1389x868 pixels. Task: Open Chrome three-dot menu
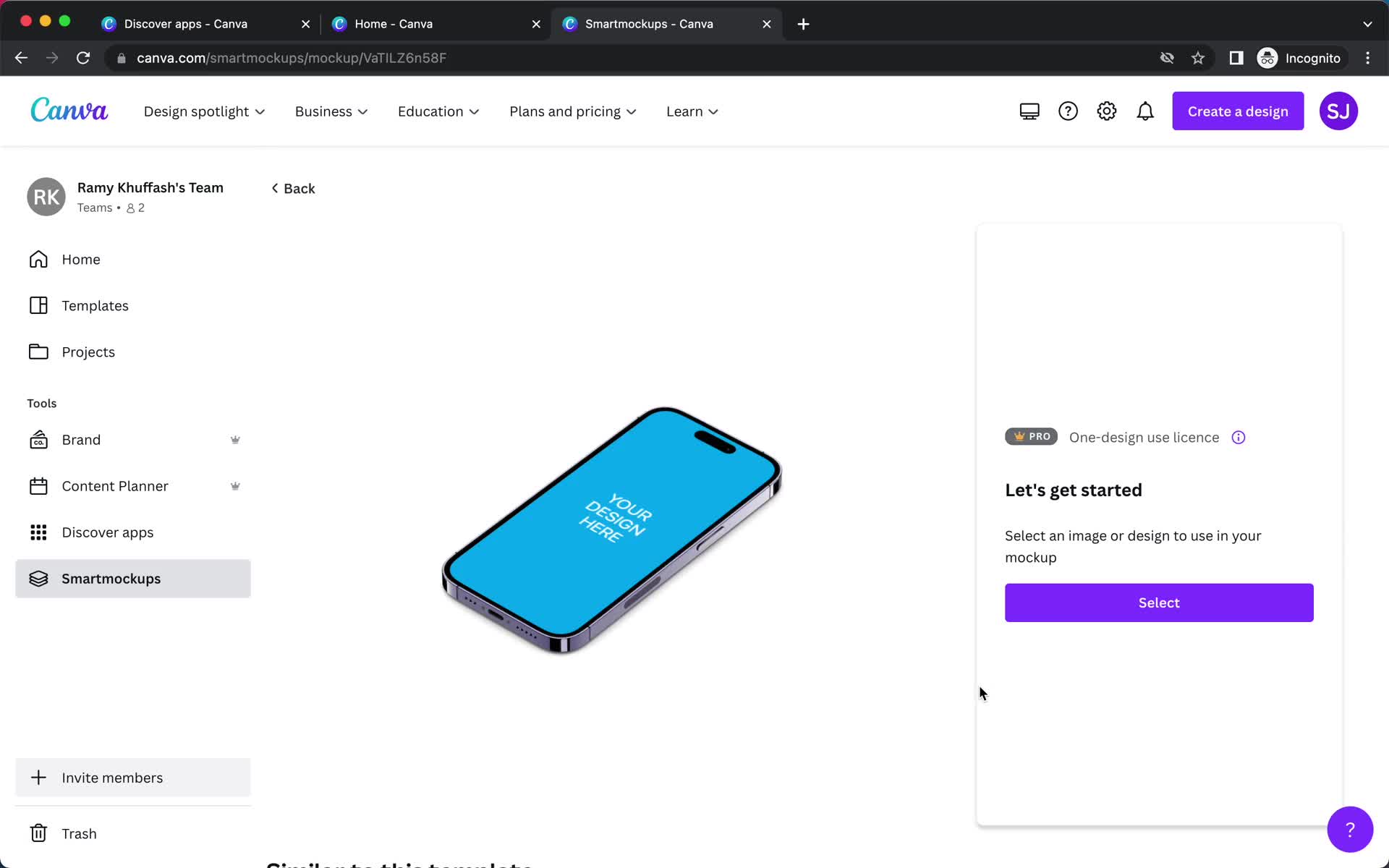click(x=1367, y=58)
